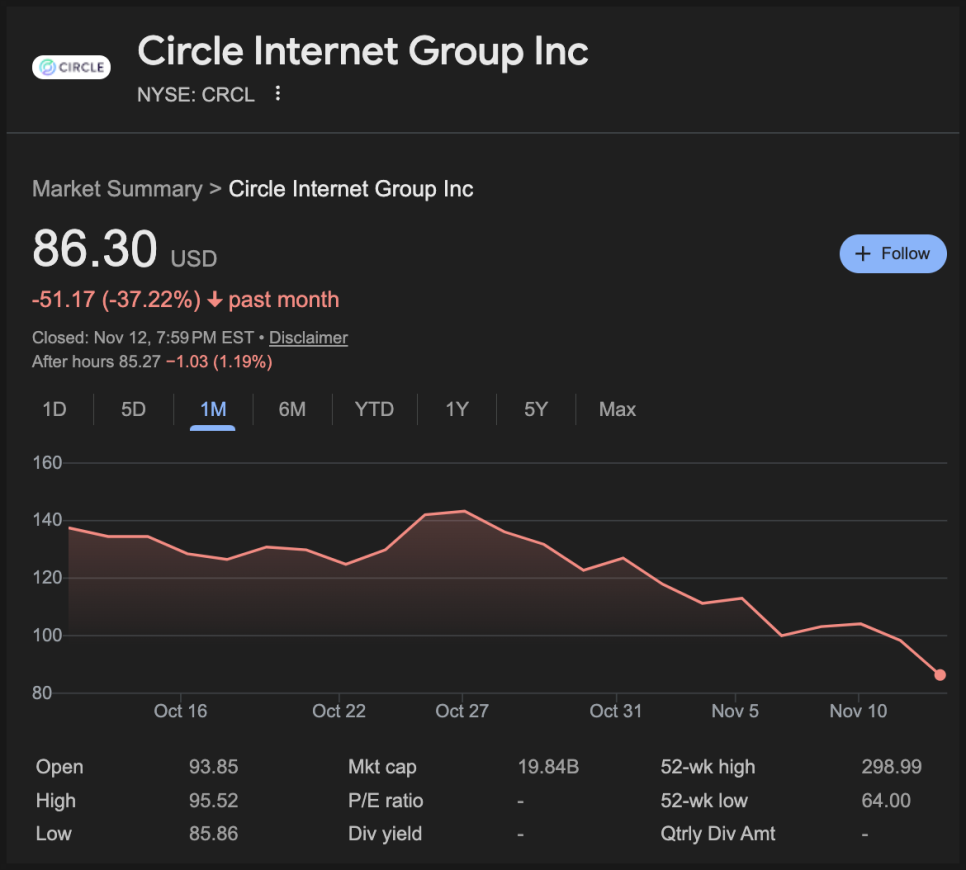Open the three-dot more options menu
This screenshot has height=870, width=966.
tap(278, 94)
